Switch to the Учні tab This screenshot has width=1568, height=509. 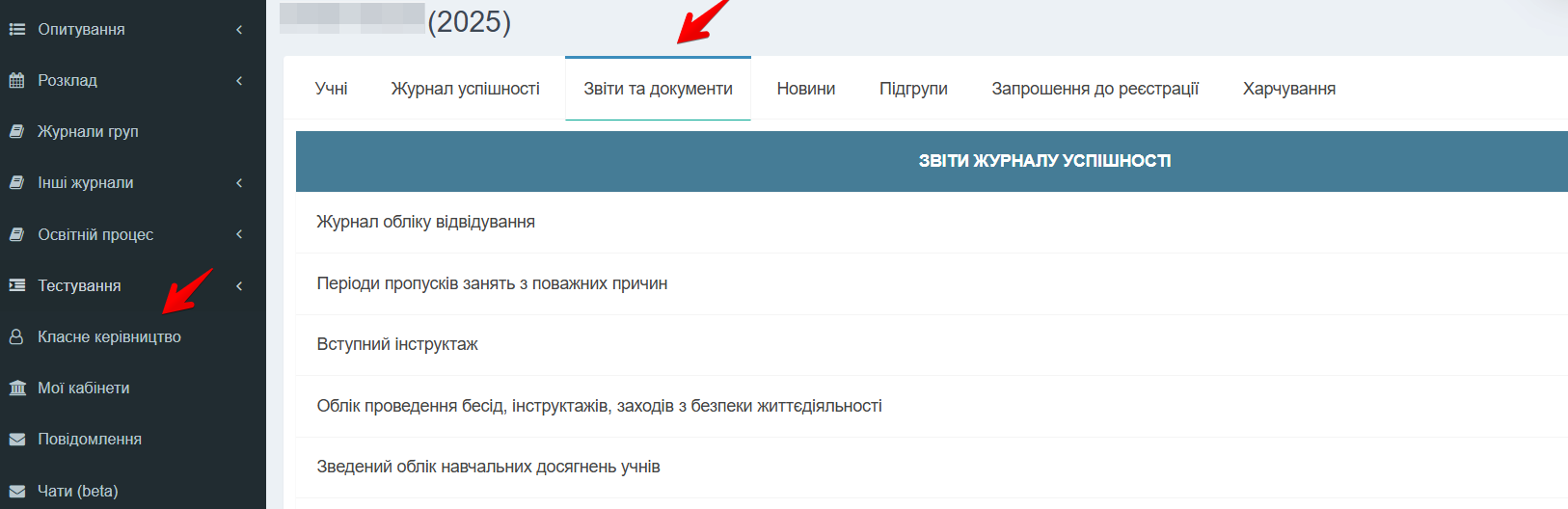(331, 89)
